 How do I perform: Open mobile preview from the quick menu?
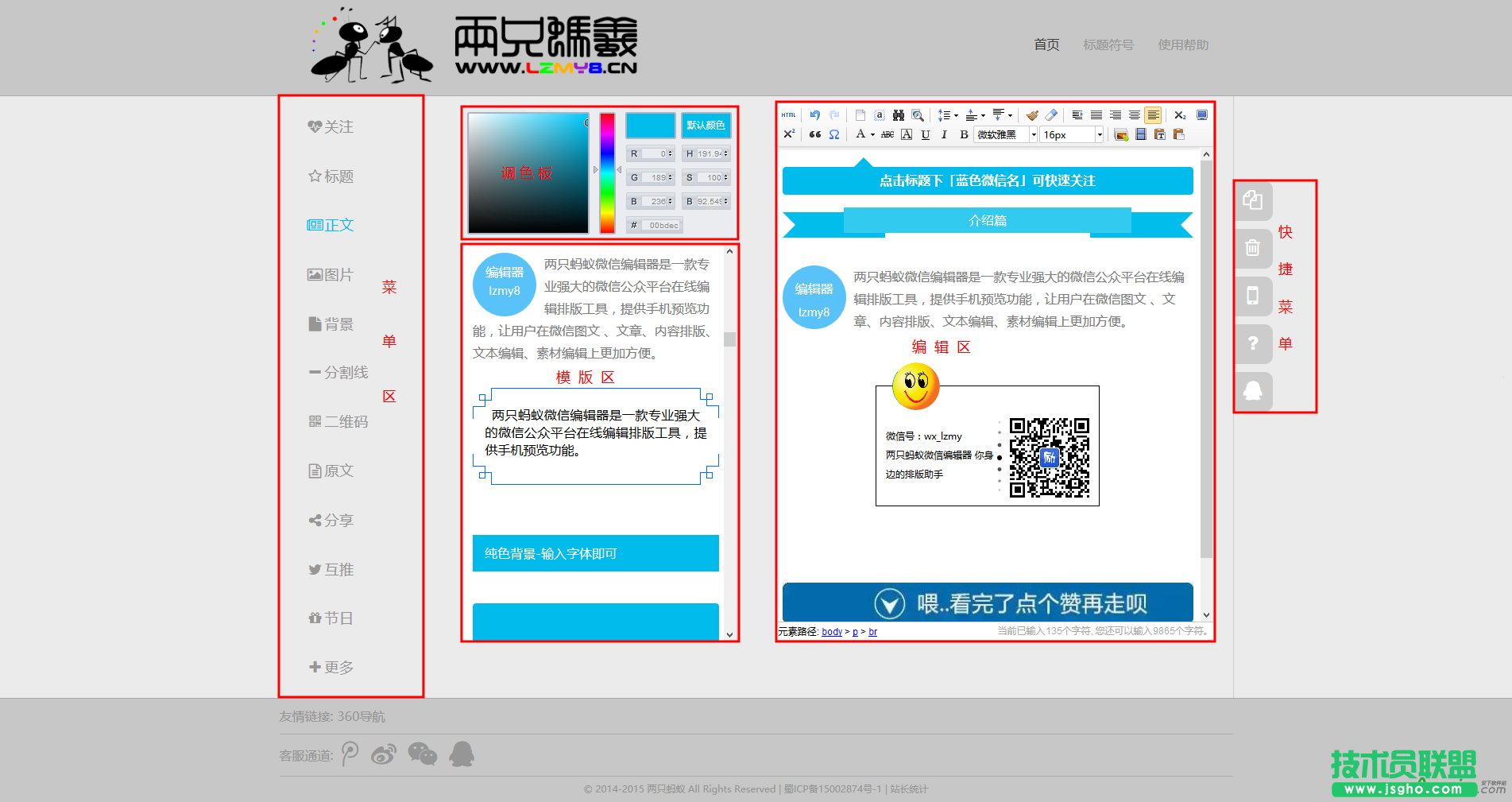1253,296
